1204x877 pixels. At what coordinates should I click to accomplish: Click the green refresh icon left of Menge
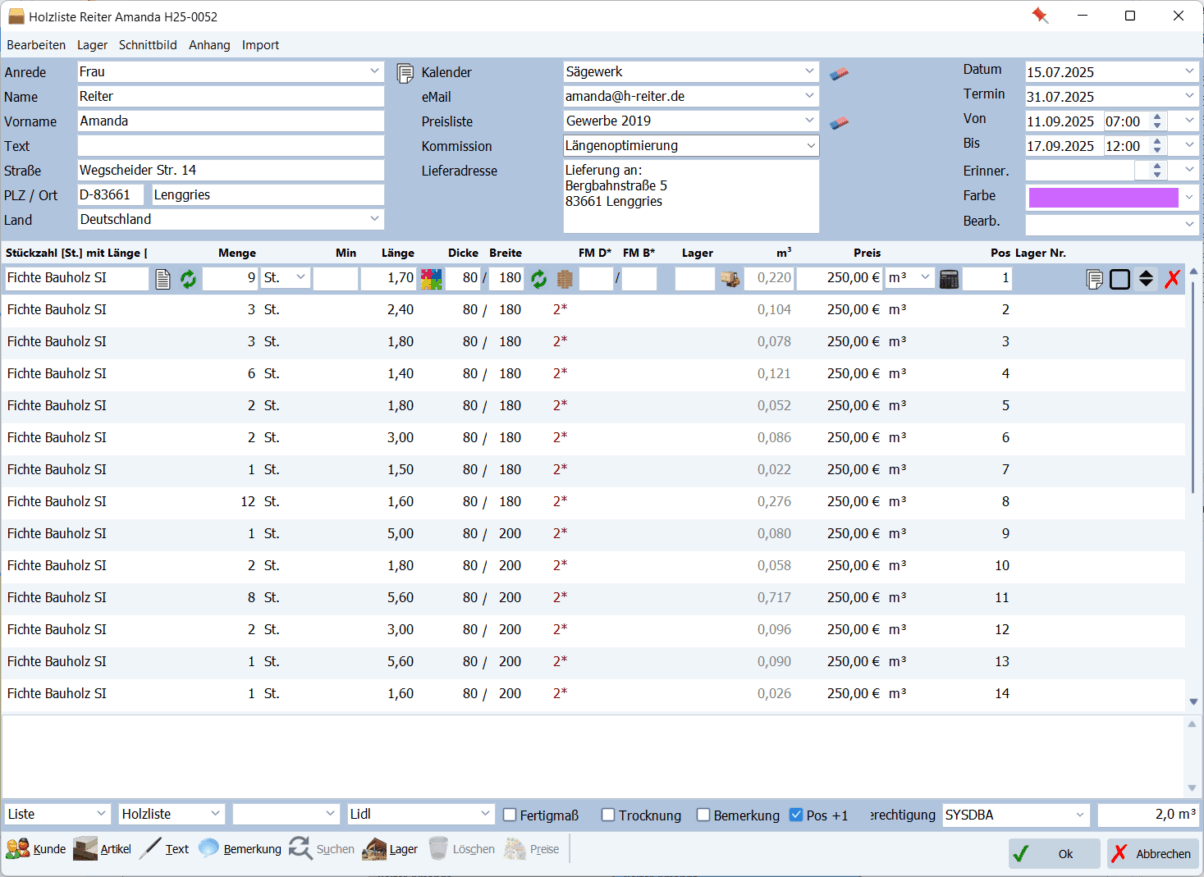pos(188,279)
